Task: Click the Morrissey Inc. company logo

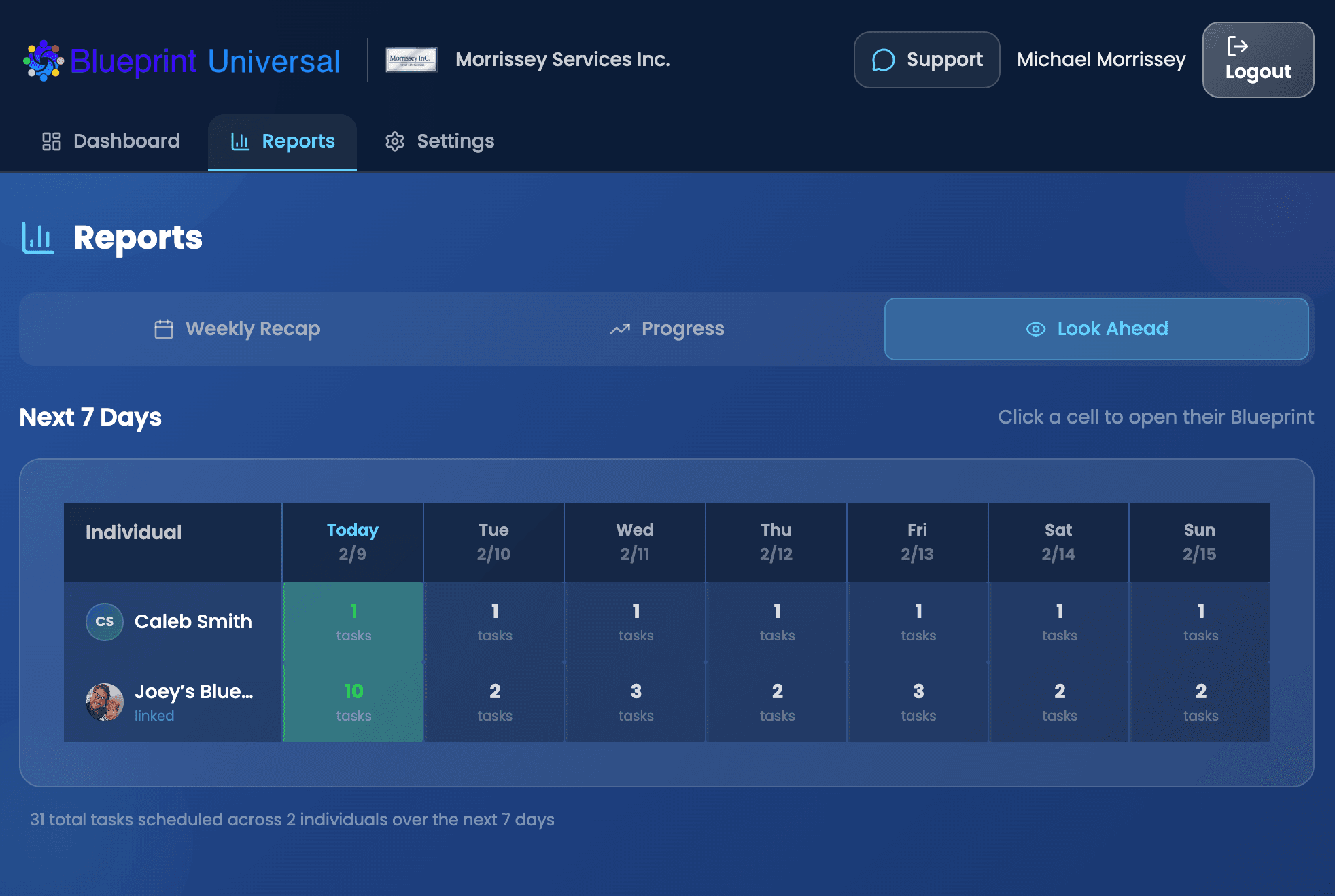Action: point(411,60)
